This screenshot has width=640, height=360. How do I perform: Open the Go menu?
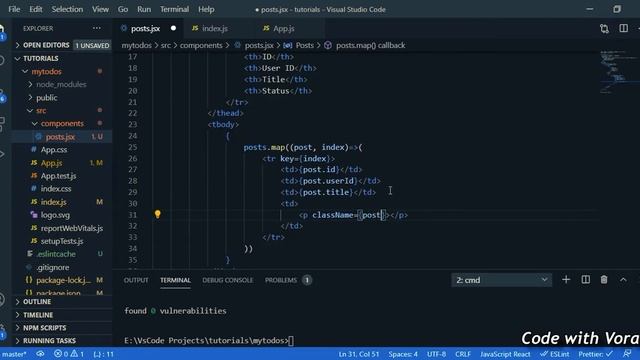pyautogui.click(x=122, y=9)
